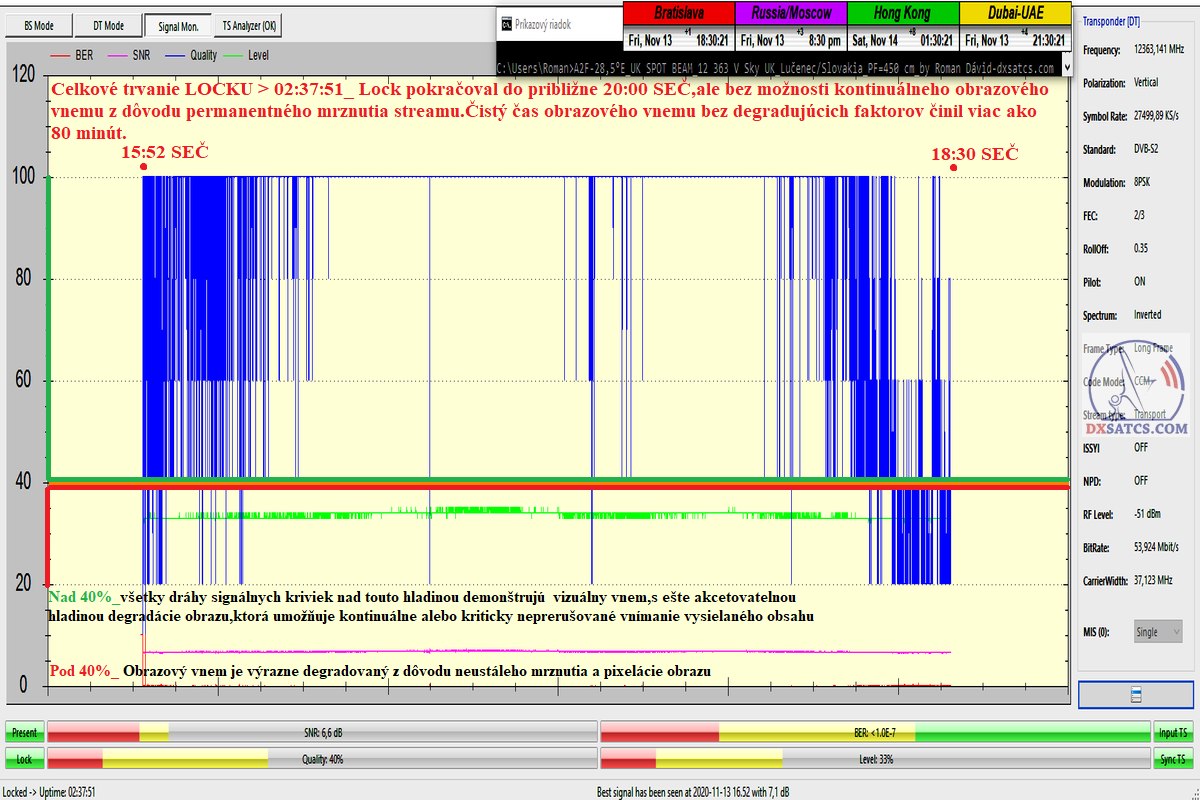Open the TS Analyzer (OK) tab
Image resolution: width=1200 pixels, height=800 pixels.
click(249, 25)
